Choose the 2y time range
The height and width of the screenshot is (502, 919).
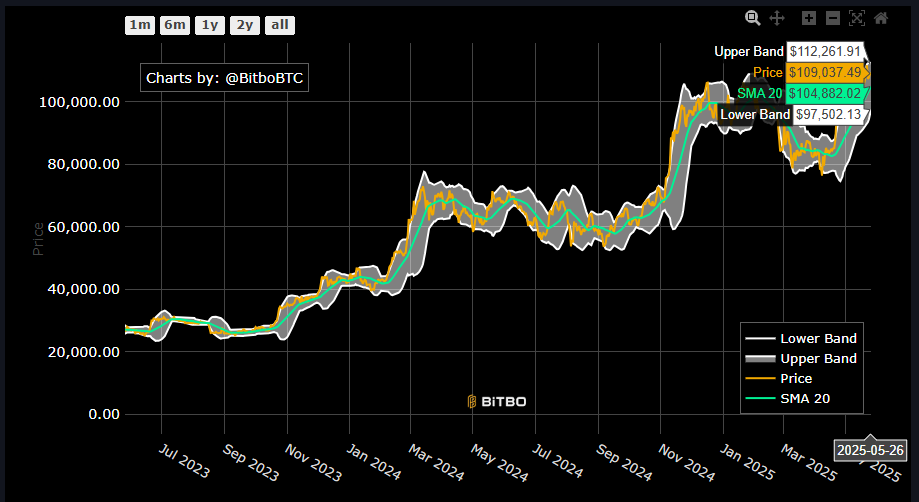244,25
